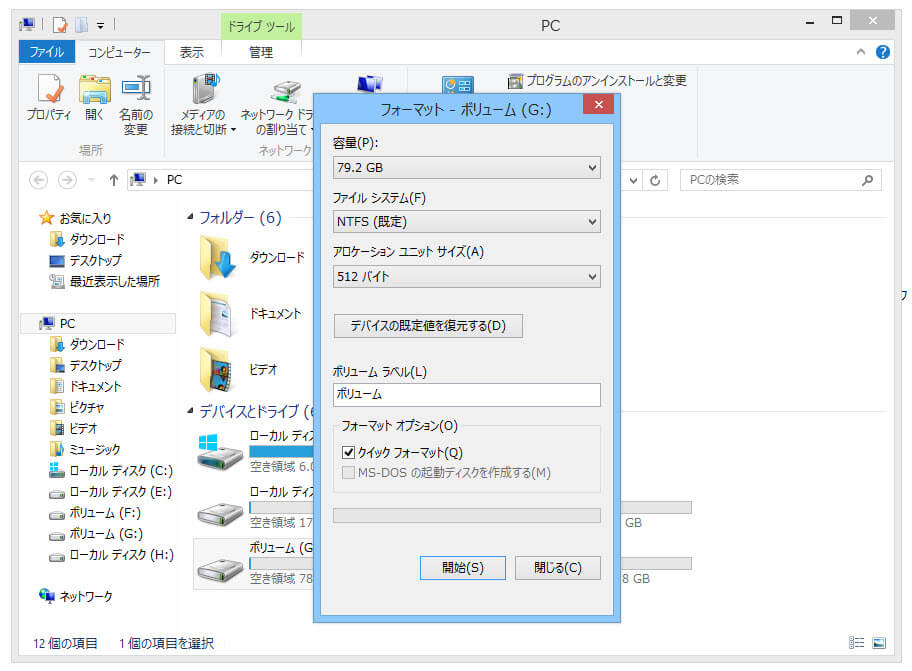Open the File (ファイル) tab

click(47, 52)
